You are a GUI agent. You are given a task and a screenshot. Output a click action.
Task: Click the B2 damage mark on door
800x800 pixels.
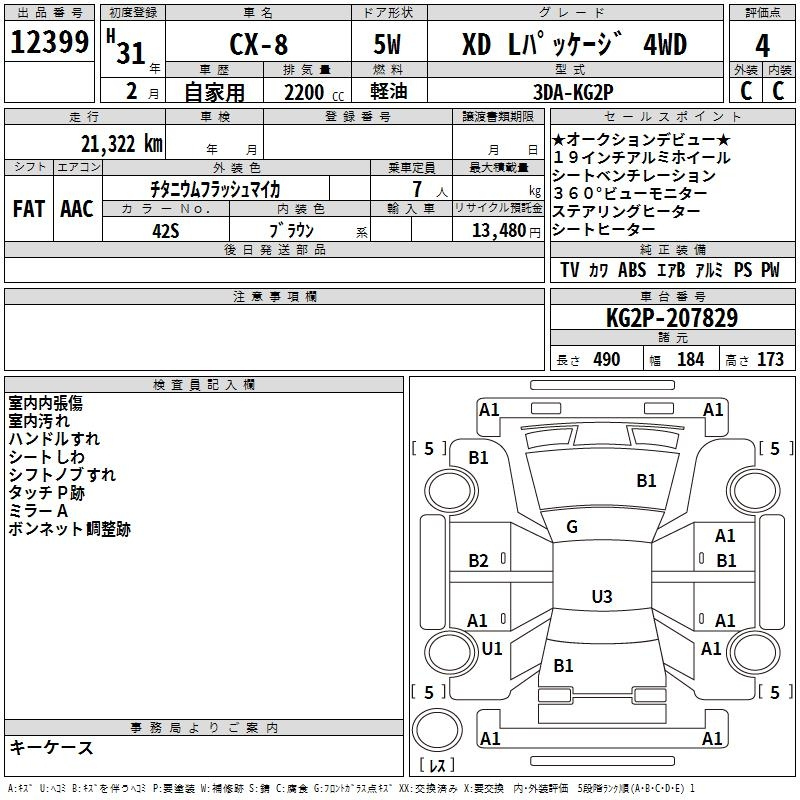click(x=479, y=561)
